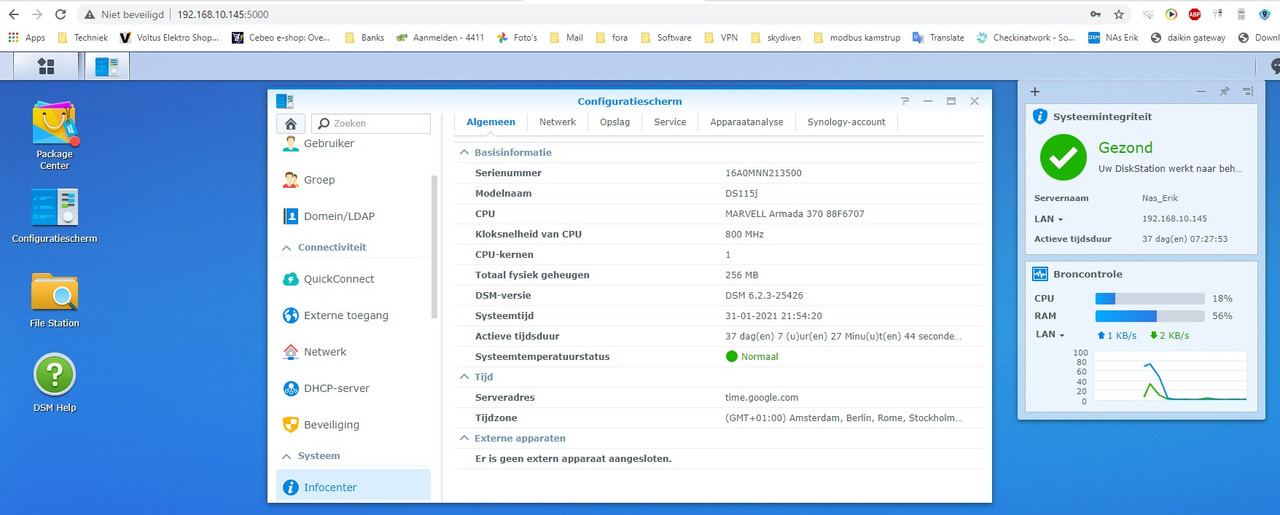
Task: Click the saved password key icon
Action: pyautogui.click(x=1096, y=15)
